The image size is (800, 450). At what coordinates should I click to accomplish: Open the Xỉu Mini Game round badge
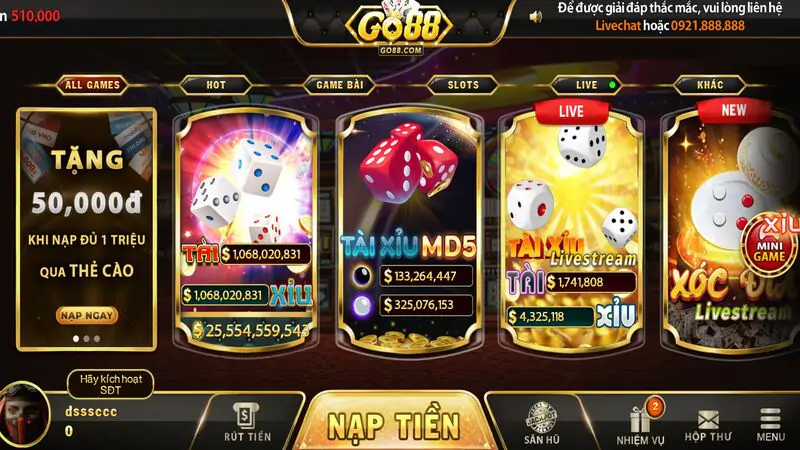click(x=770, y=245)
